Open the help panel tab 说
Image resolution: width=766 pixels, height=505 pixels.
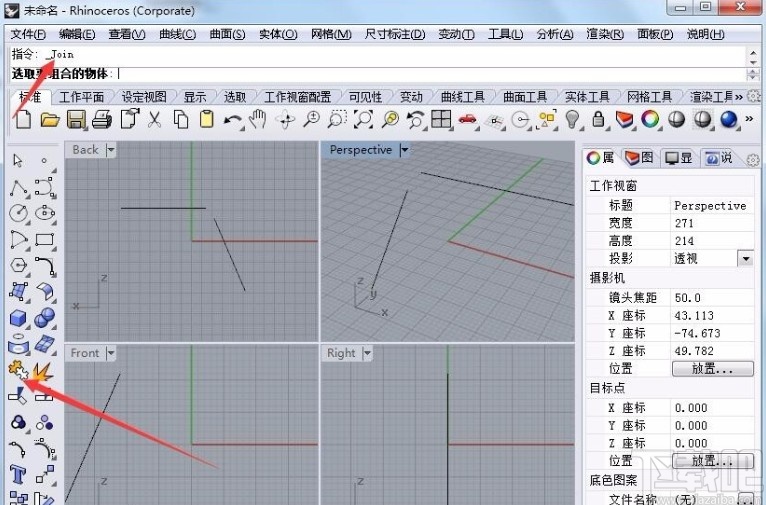pos(719,158)
